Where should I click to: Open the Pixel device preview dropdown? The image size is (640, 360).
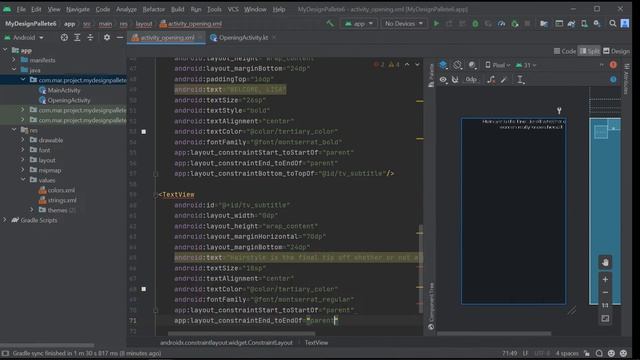tap(498, 65)
